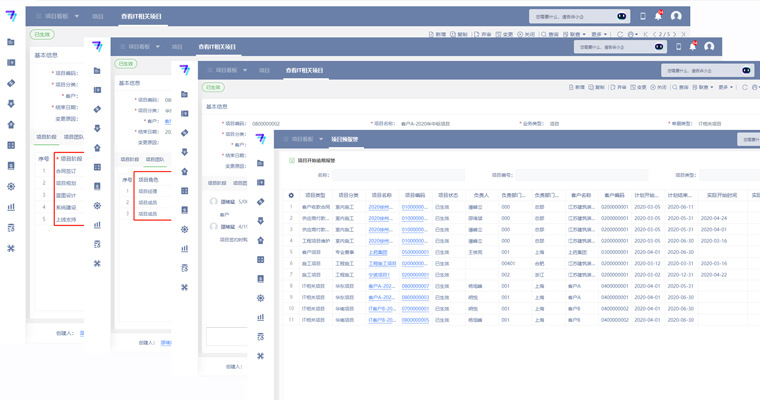This screenshot has width=760, height=400.
Task: Select the 项目团队 tab in second window
Action: click(155, 159)
